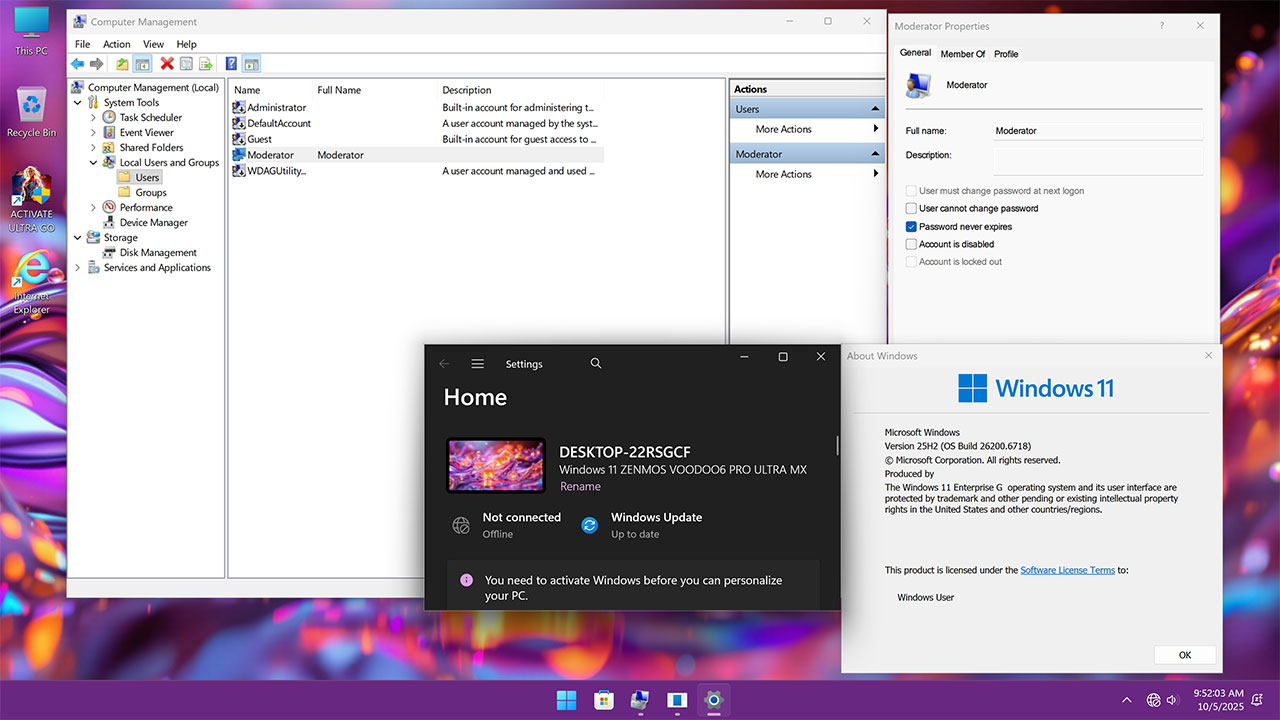Select the Guest user account icon
Image resolution: width=1280 pixels, height=720 pixels.
[239, 139]
